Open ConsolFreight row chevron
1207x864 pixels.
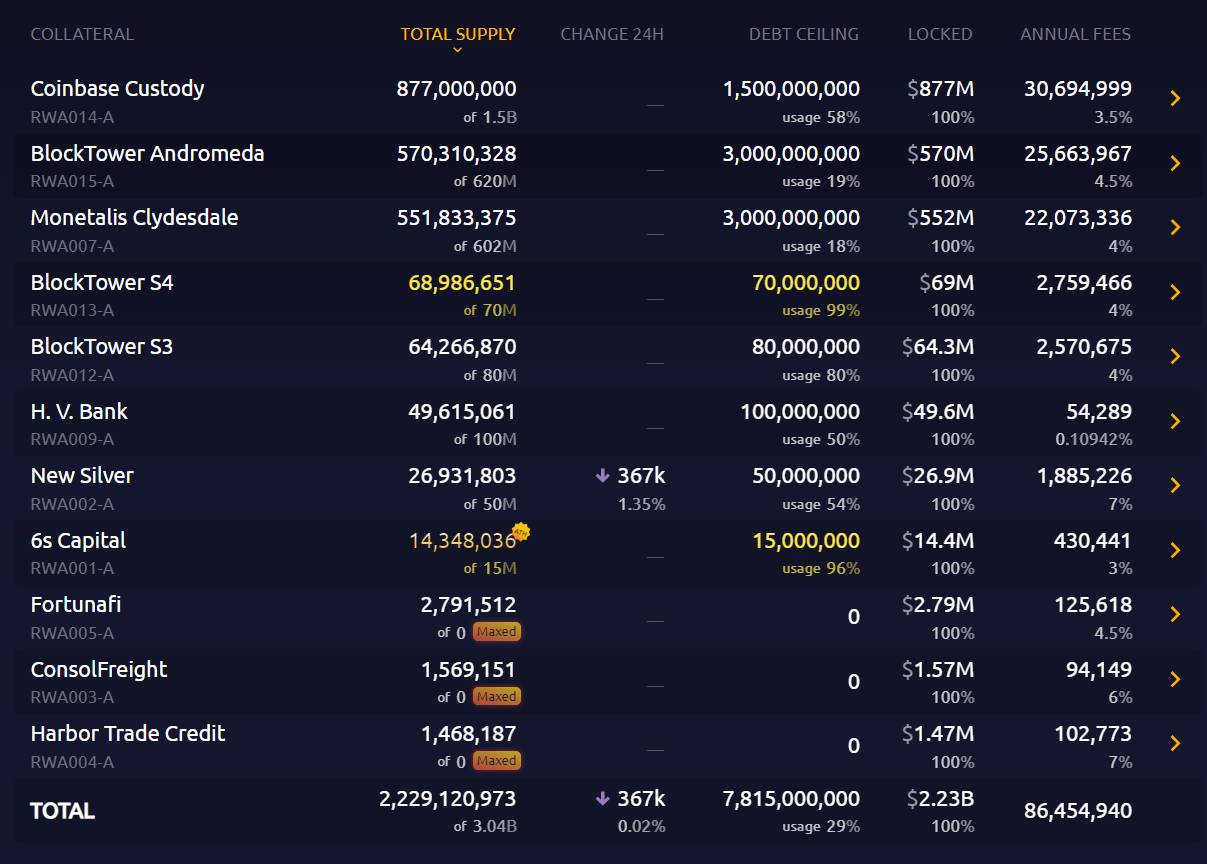(1175, 679)
